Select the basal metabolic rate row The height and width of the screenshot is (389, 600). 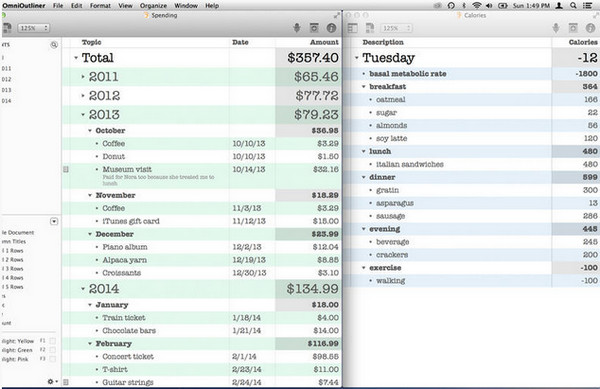[472, 74]
